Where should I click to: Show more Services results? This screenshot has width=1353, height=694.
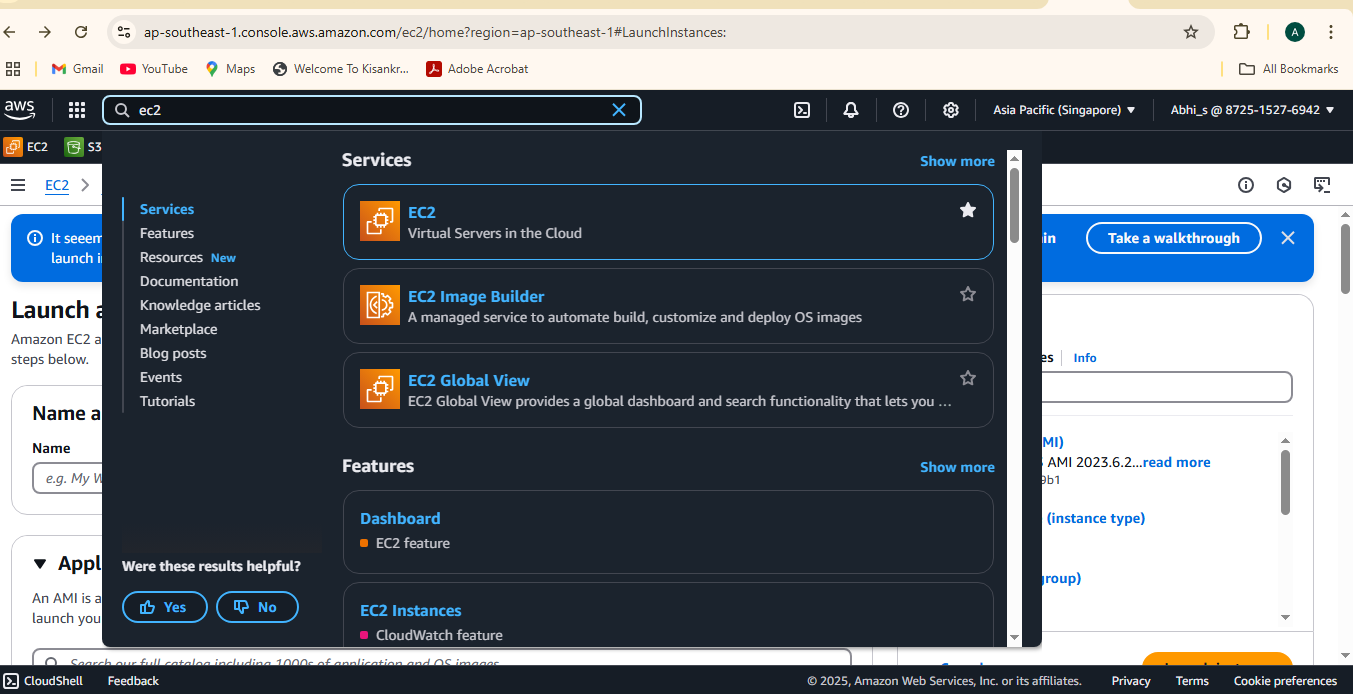(x=957, y=161)
